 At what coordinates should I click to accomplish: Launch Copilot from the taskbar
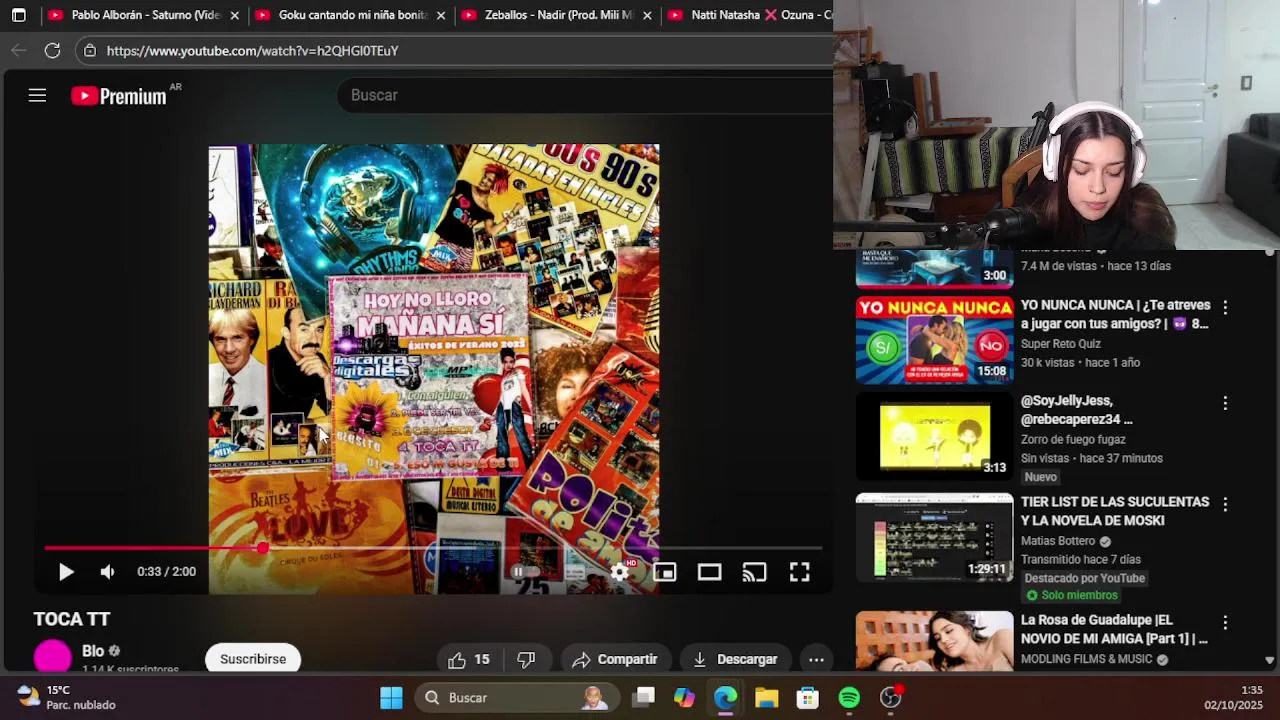click(x=684, y=698)
